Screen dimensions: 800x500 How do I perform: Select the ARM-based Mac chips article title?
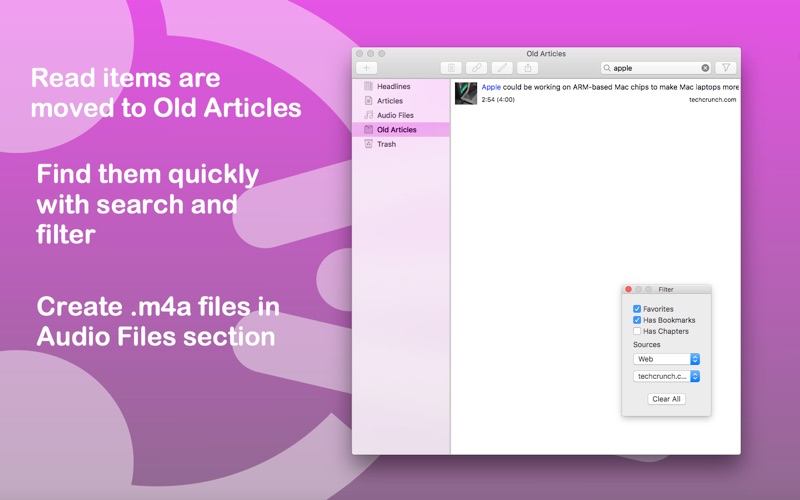coord(610,87)
